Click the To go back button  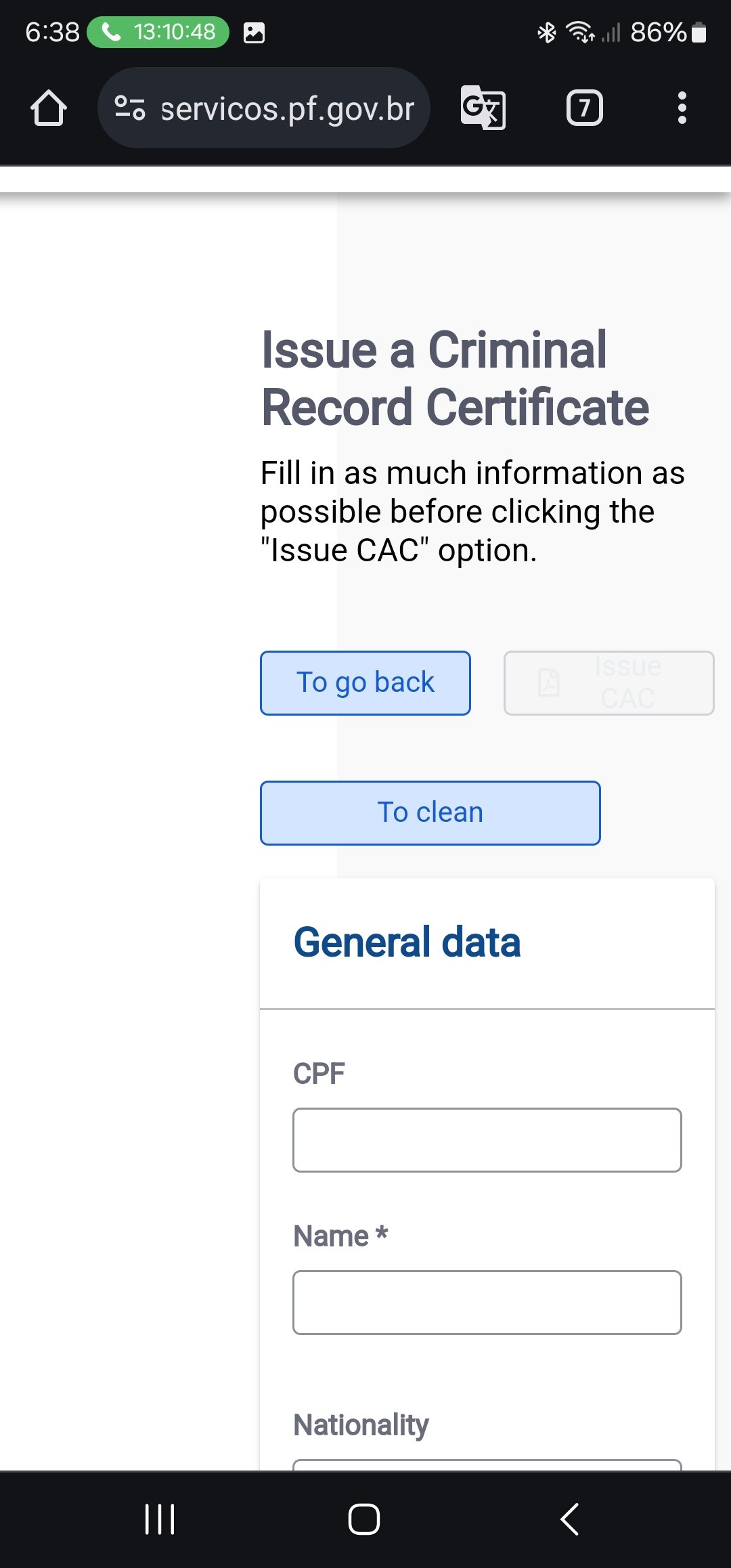(x=365, y=682)
